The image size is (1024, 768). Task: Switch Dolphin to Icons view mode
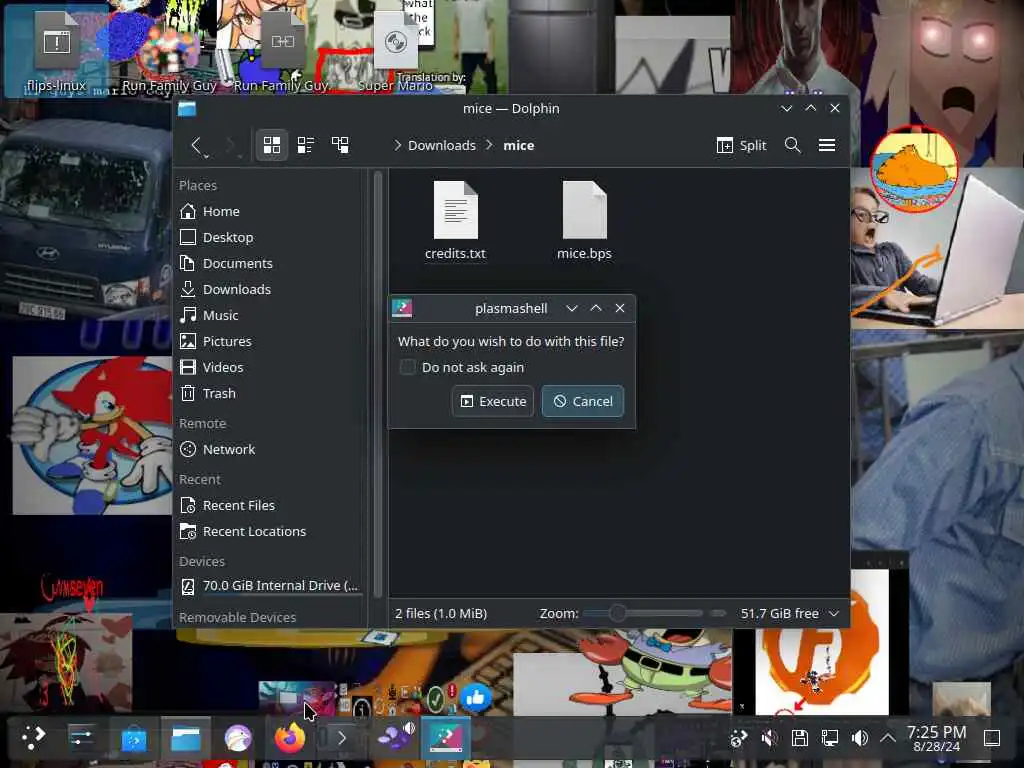(x=272, y=145)
